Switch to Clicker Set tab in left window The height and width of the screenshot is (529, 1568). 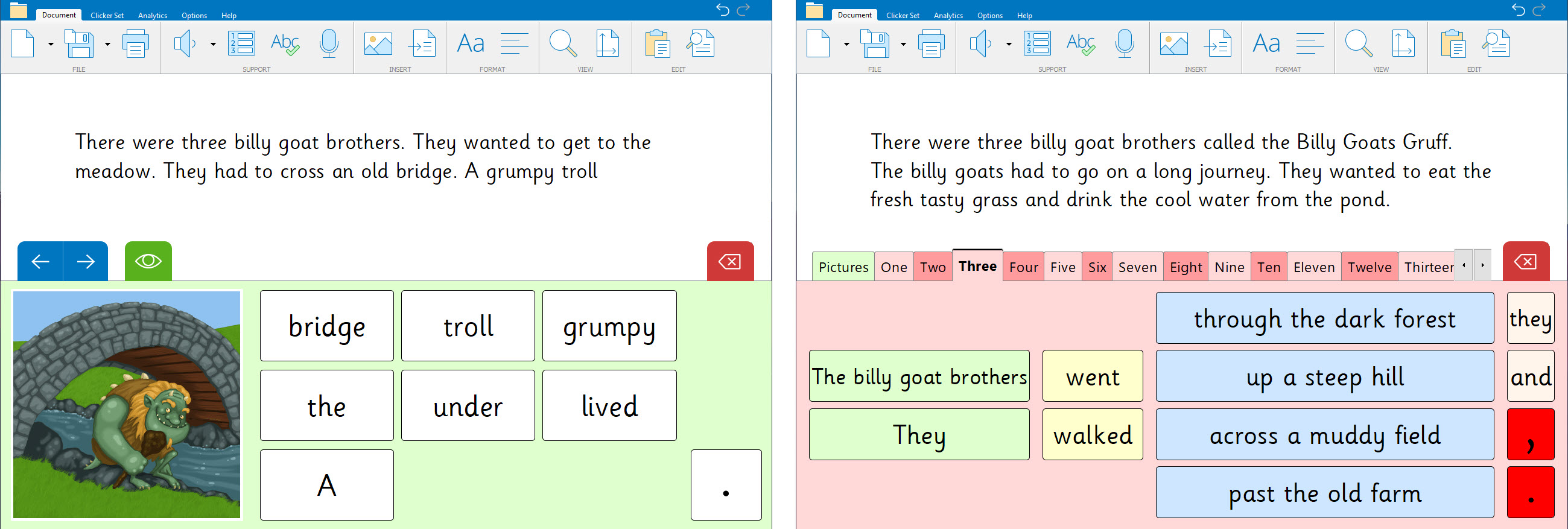[107, 15]
